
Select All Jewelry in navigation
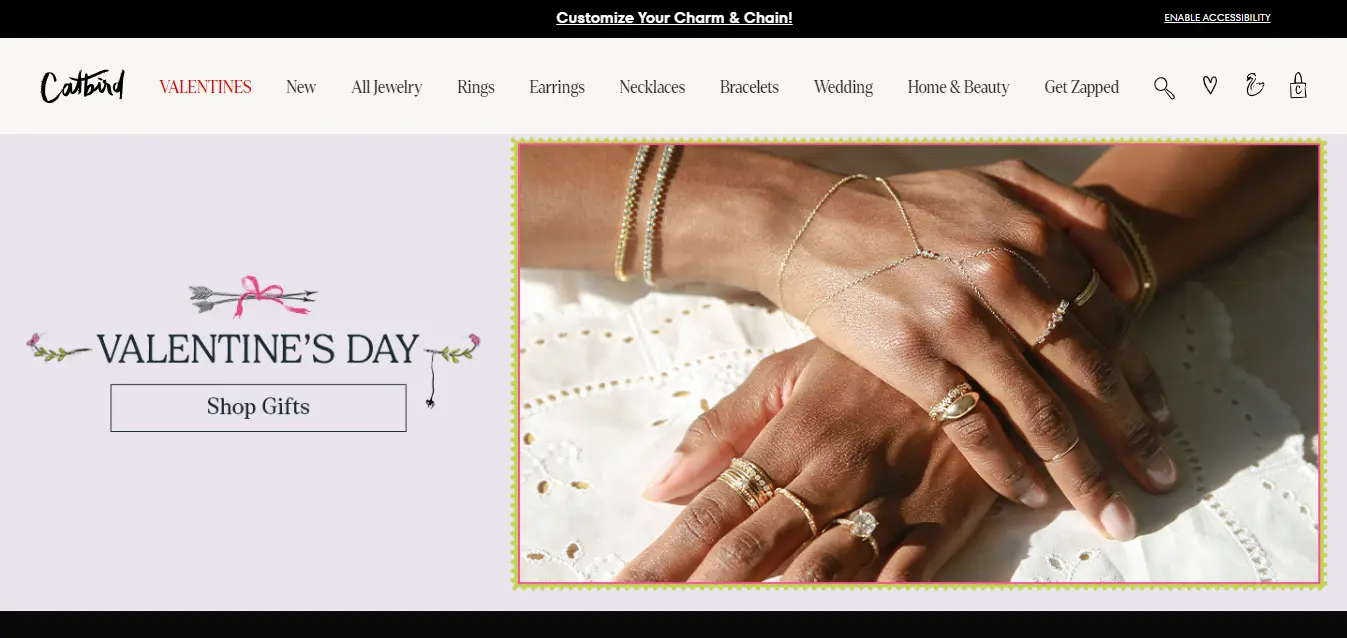click(387, 87)
